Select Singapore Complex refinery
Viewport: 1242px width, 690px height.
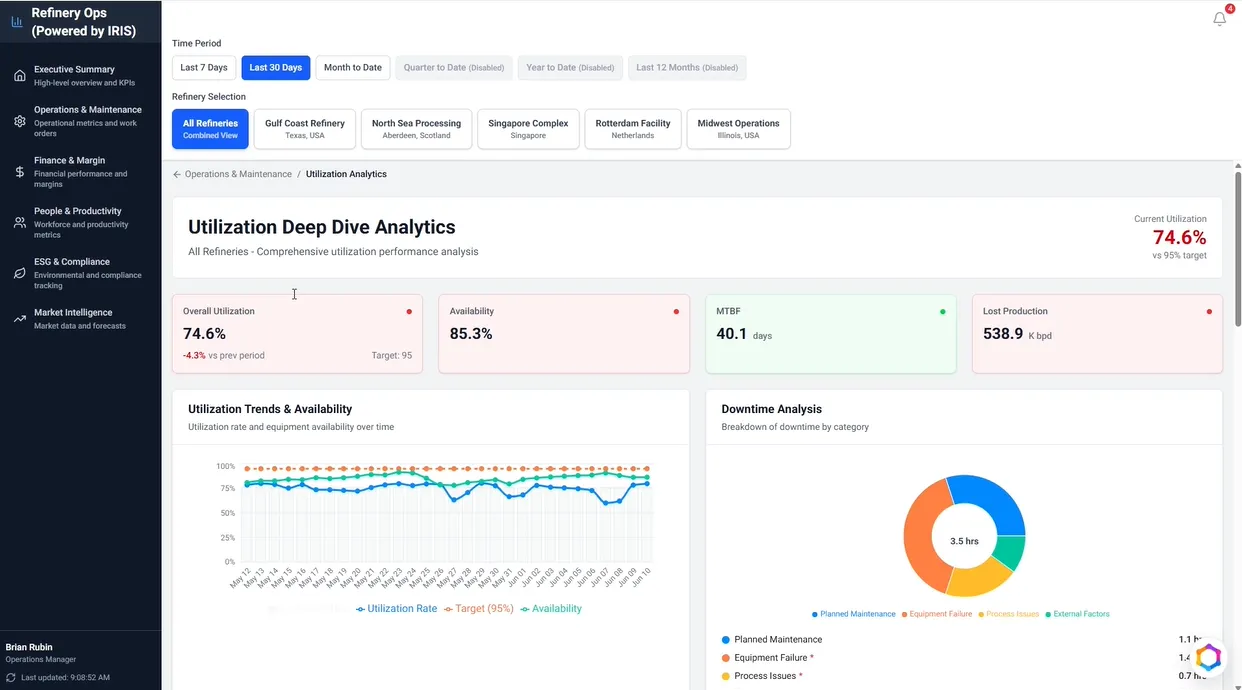528,129
